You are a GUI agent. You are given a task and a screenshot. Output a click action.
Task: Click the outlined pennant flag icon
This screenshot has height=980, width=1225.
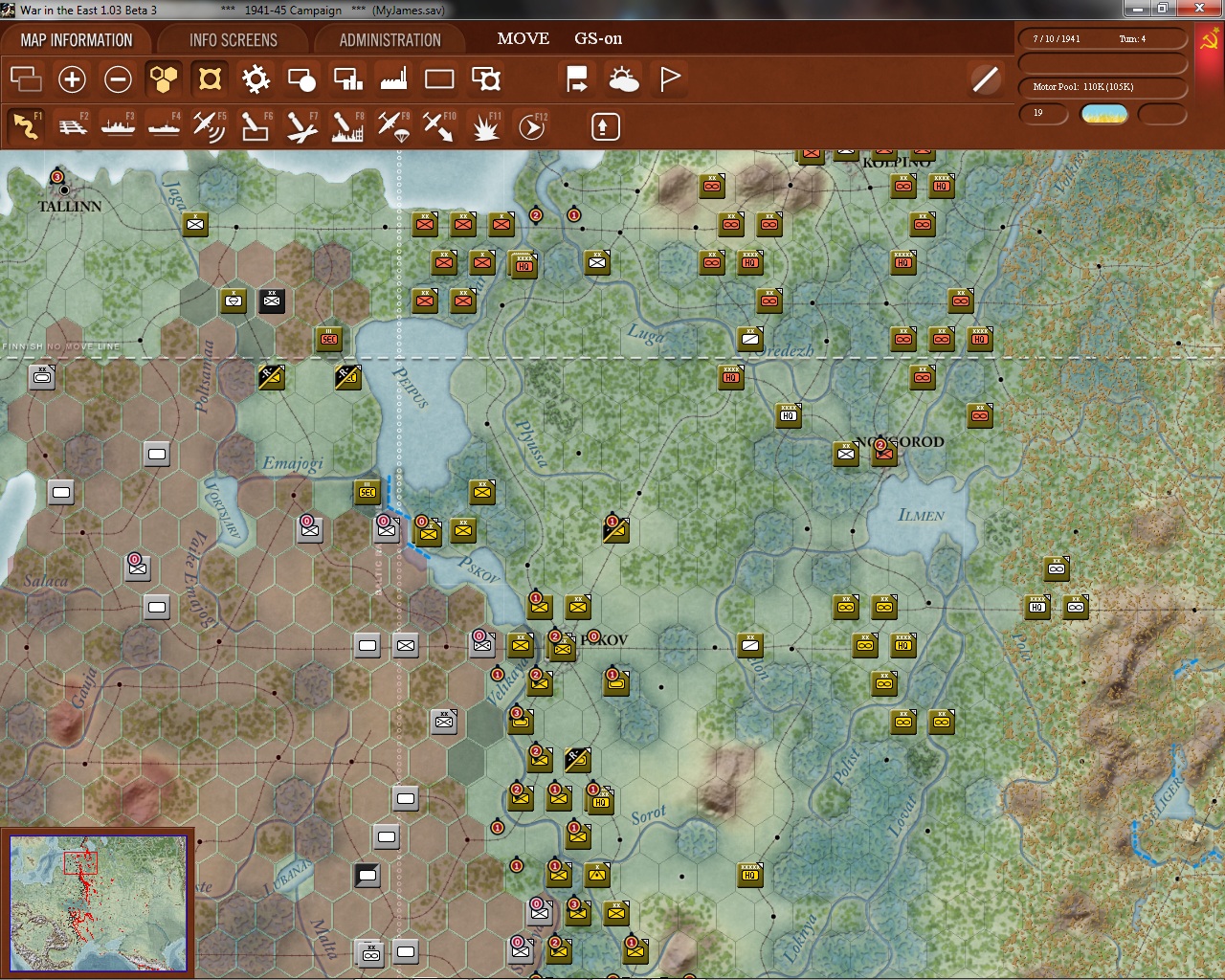coord(670,78)
